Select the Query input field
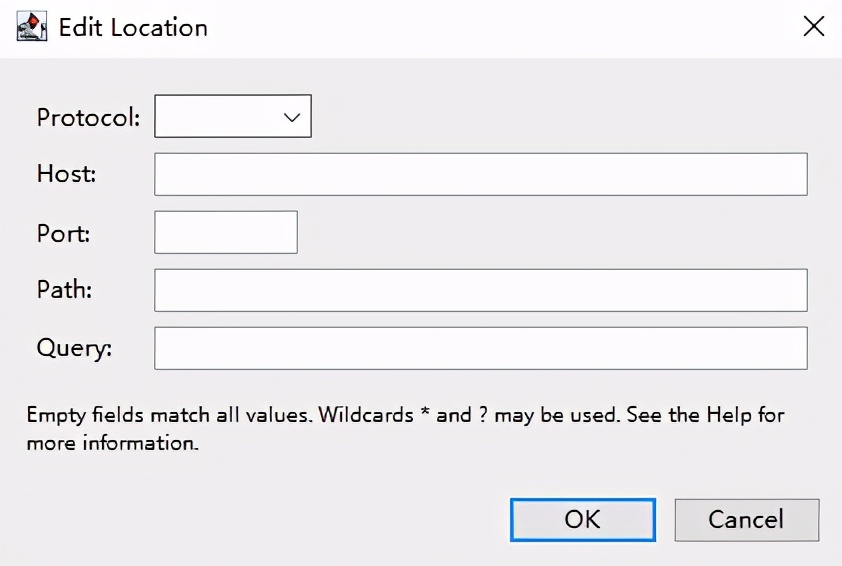842x566 pixels. point(480,349)
